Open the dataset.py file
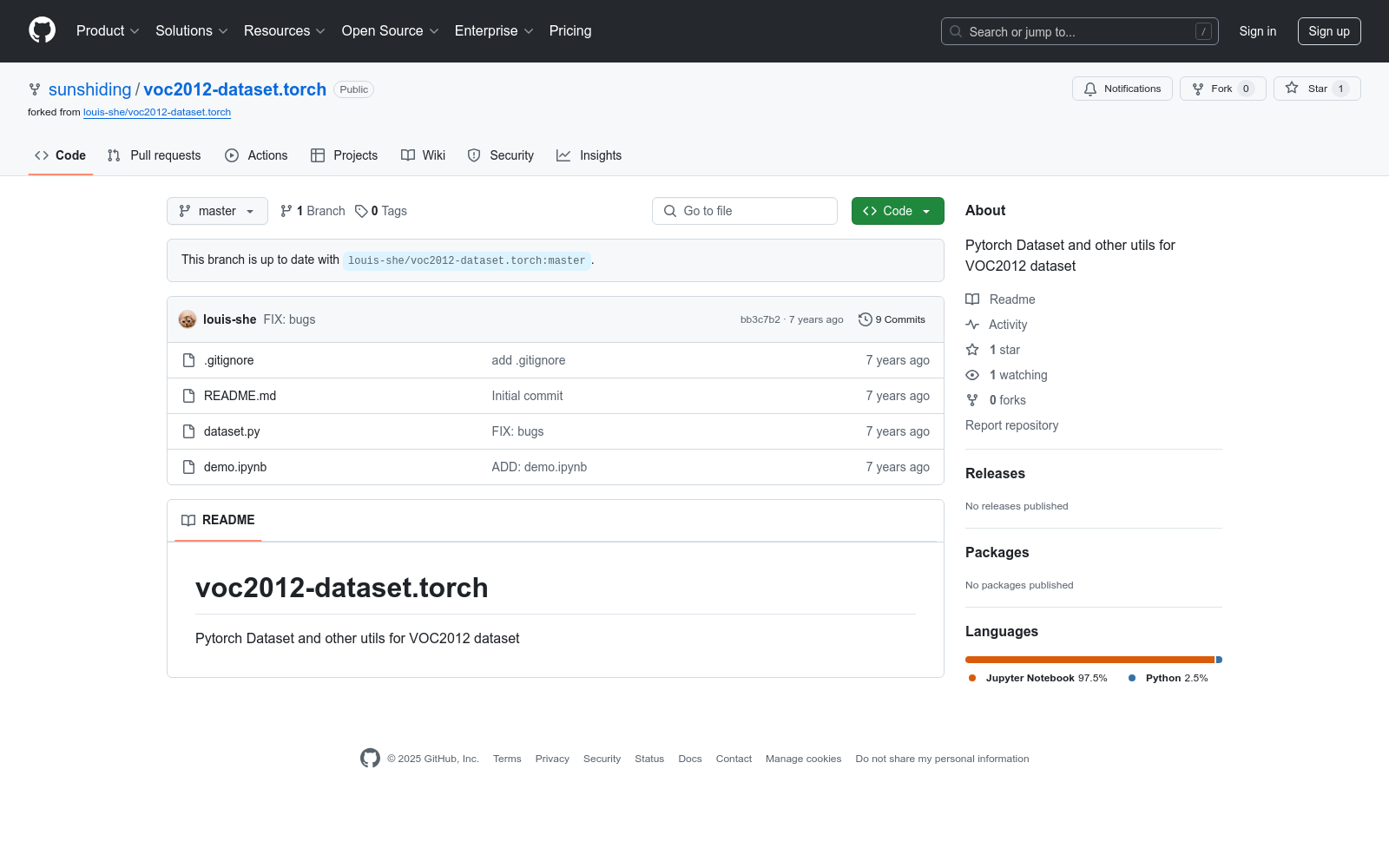1389x868 pixels. 232,431
